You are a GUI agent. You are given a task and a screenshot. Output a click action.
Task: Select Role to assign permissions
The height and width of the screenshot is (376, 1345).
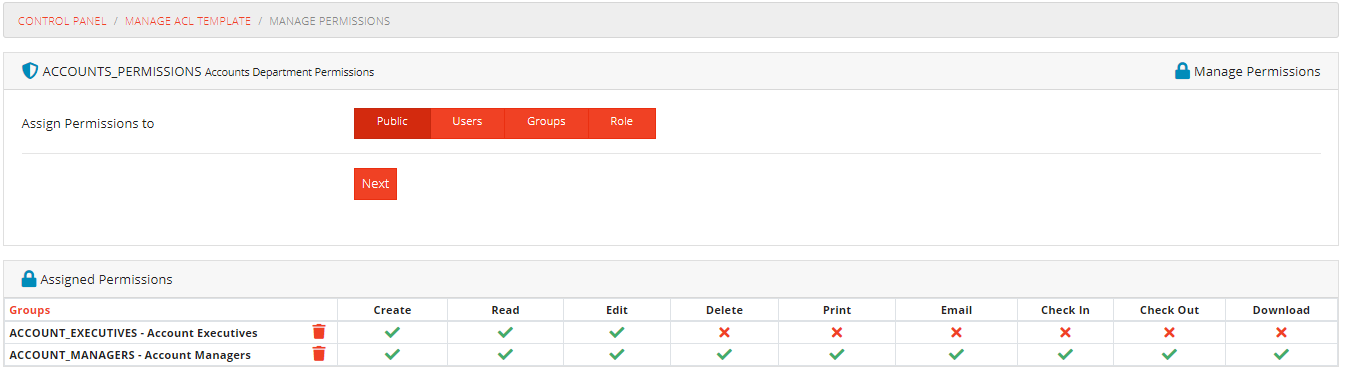[622, 123]
